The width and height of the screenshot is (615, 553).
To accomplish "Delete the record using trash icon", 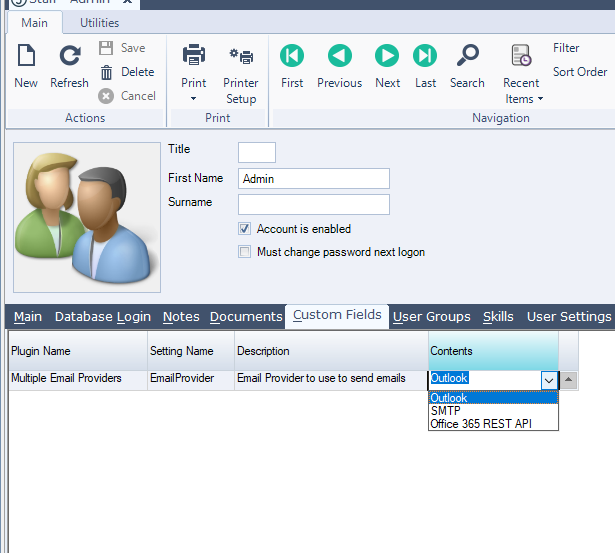I will [106, 72].
